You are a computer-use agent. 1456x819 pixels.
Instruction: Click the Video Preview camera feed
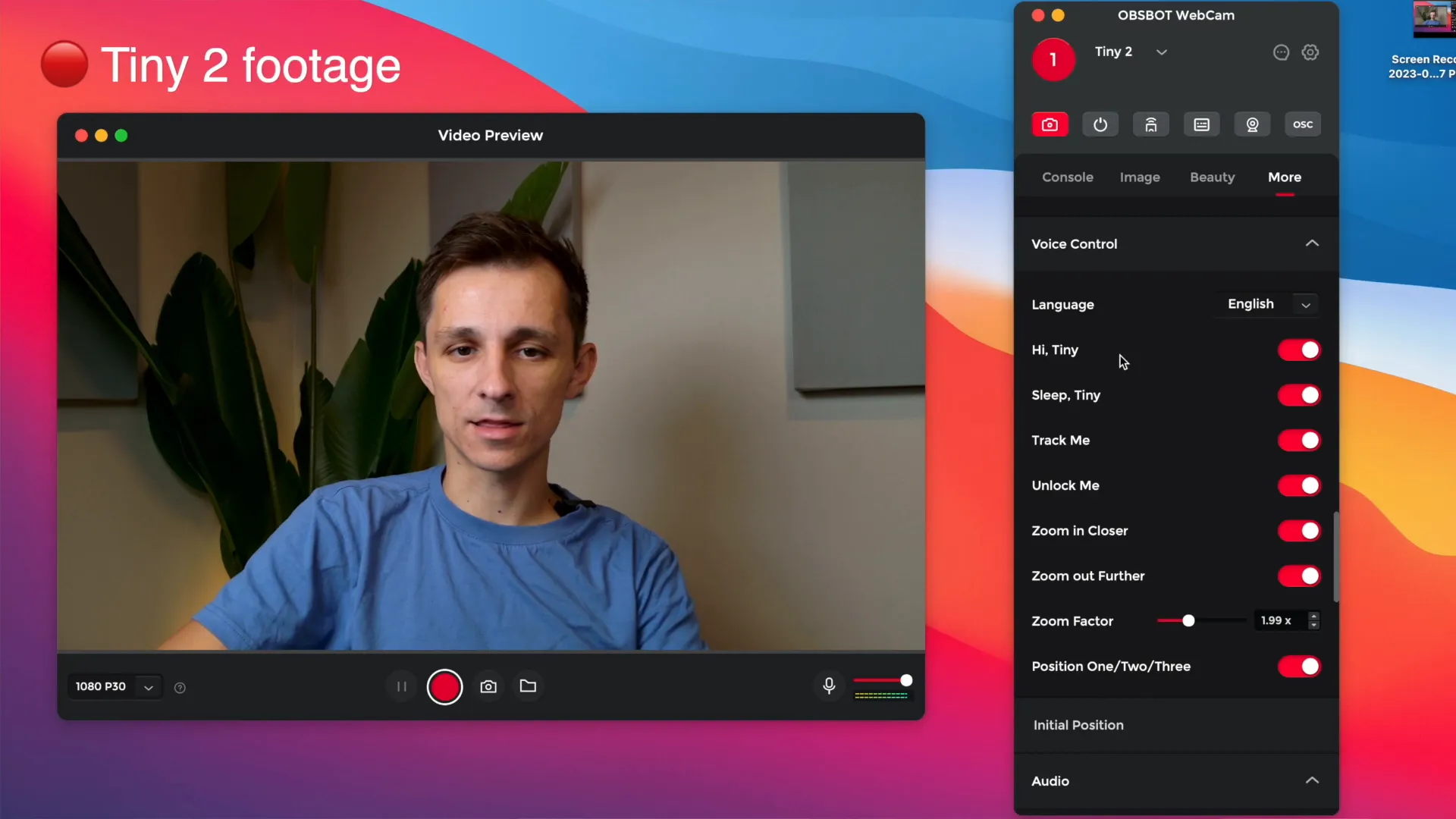491,406
